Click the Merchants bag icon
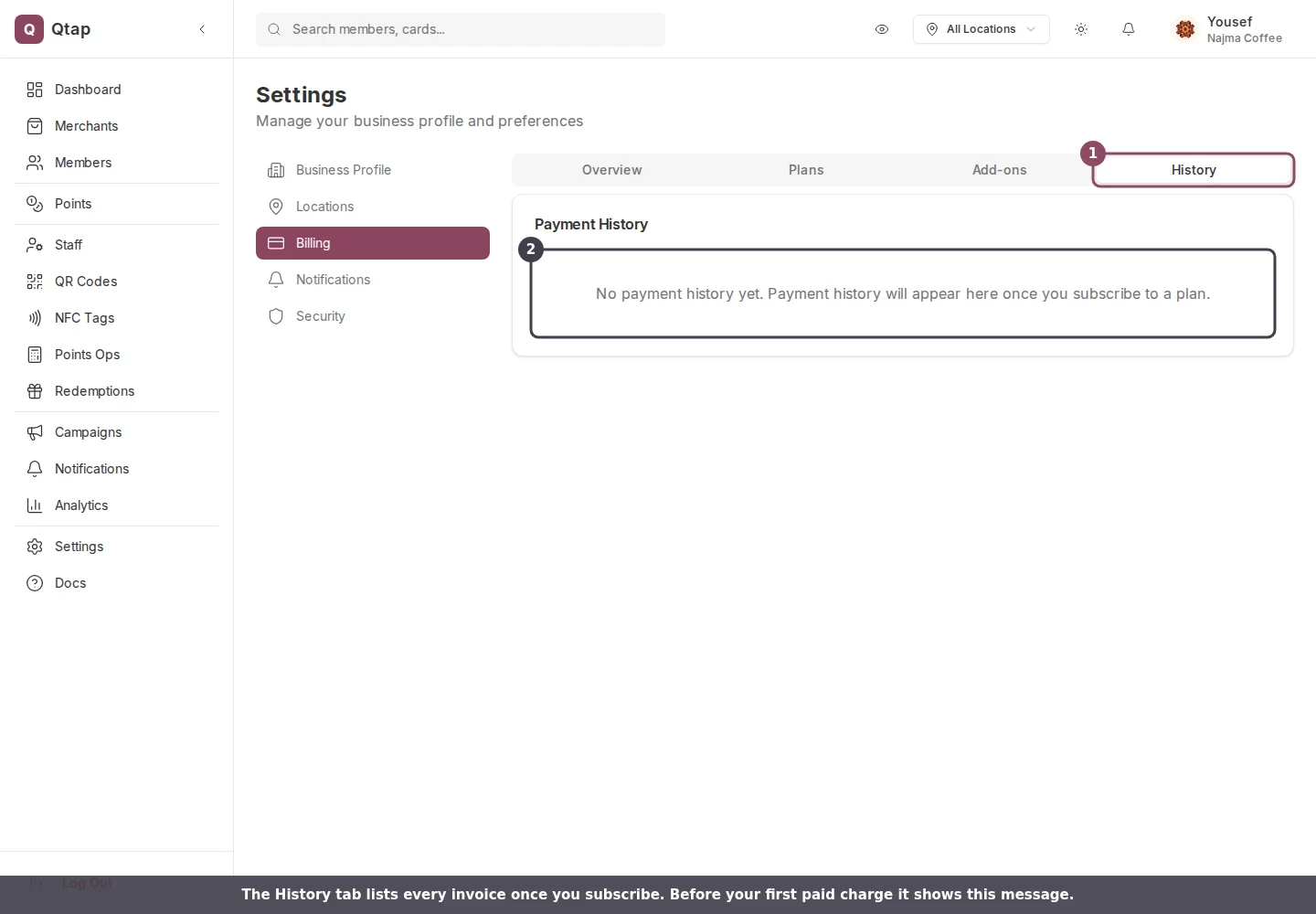 (35, 126)
